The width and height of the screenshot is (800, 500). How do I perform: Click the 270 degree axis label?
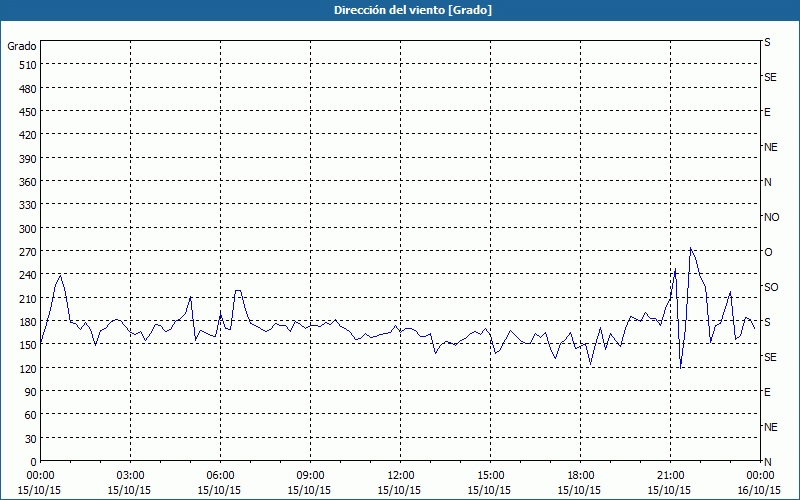coord(28,252)
